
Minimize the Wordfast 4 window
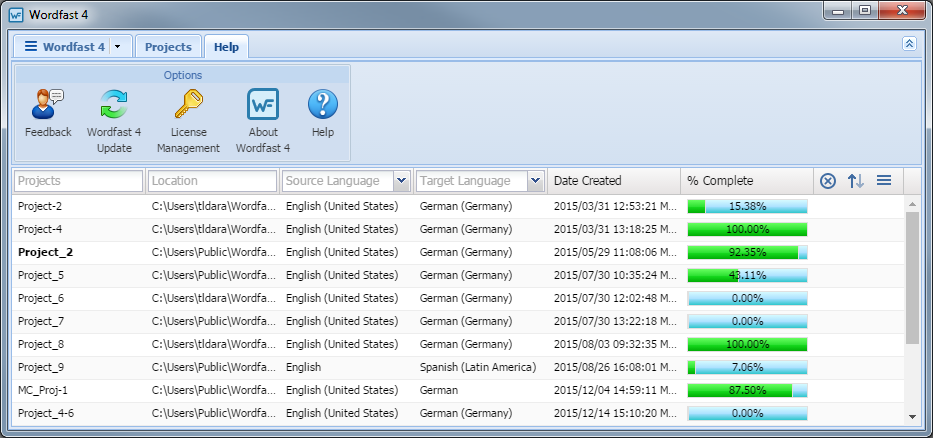(838, 10)
